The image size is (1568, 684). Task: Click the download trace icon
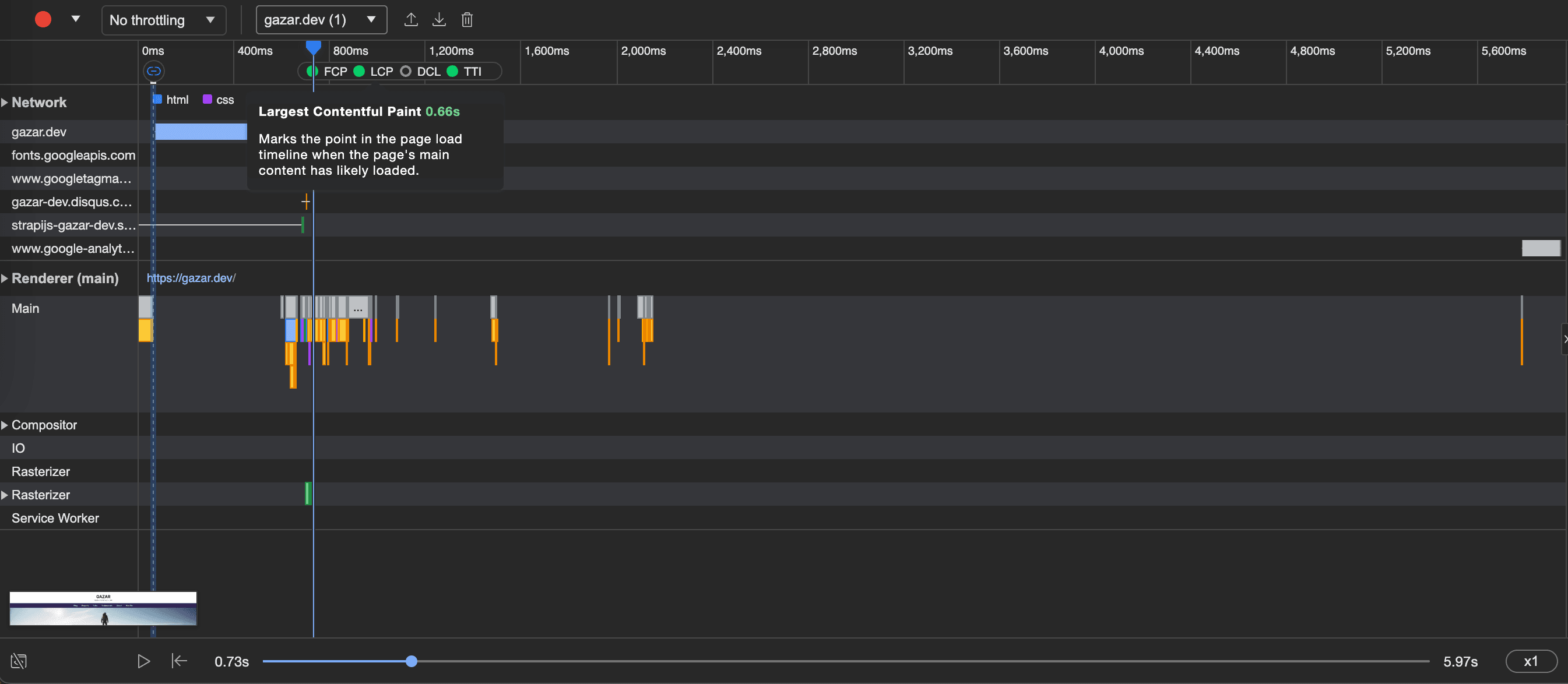point(438,19)
